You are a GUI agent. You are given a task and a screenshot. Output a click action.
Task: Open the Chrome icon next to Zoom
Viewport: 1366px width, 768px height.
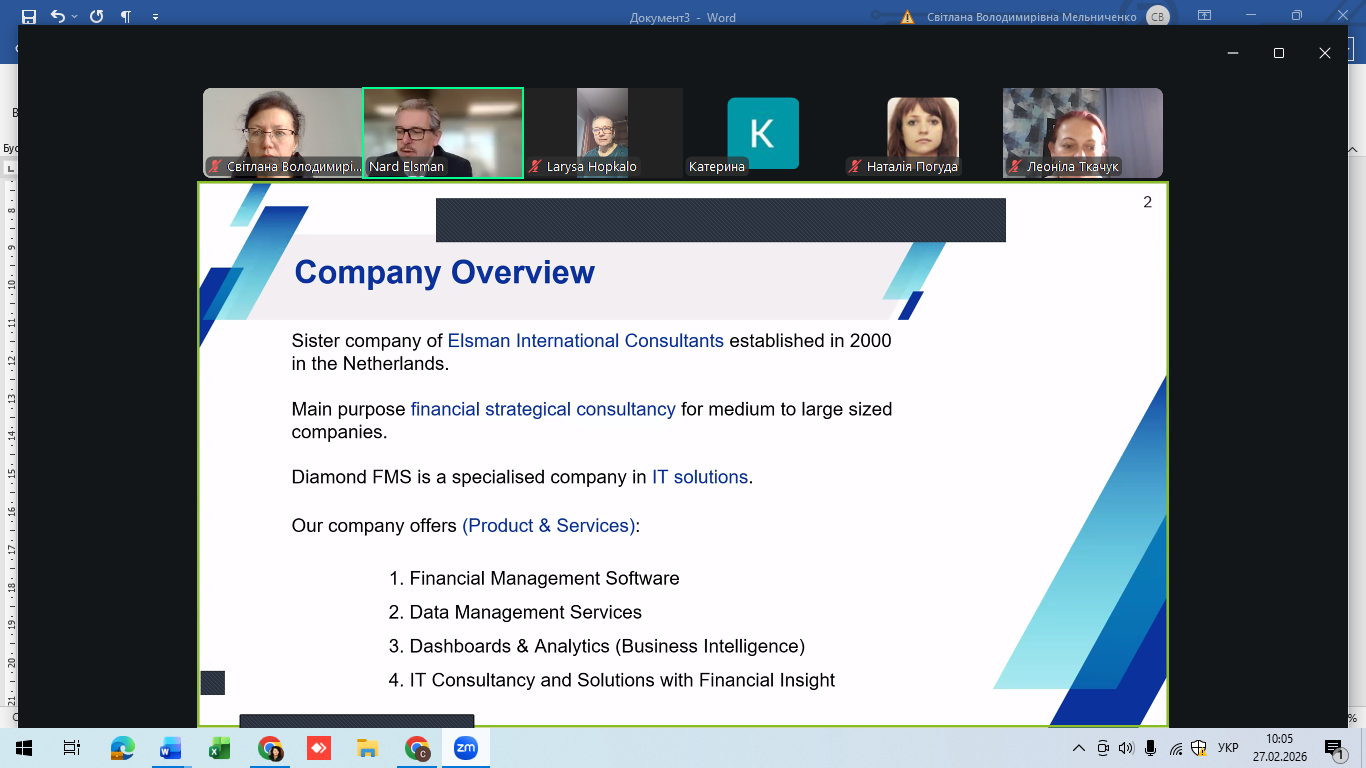pos(417,748)
